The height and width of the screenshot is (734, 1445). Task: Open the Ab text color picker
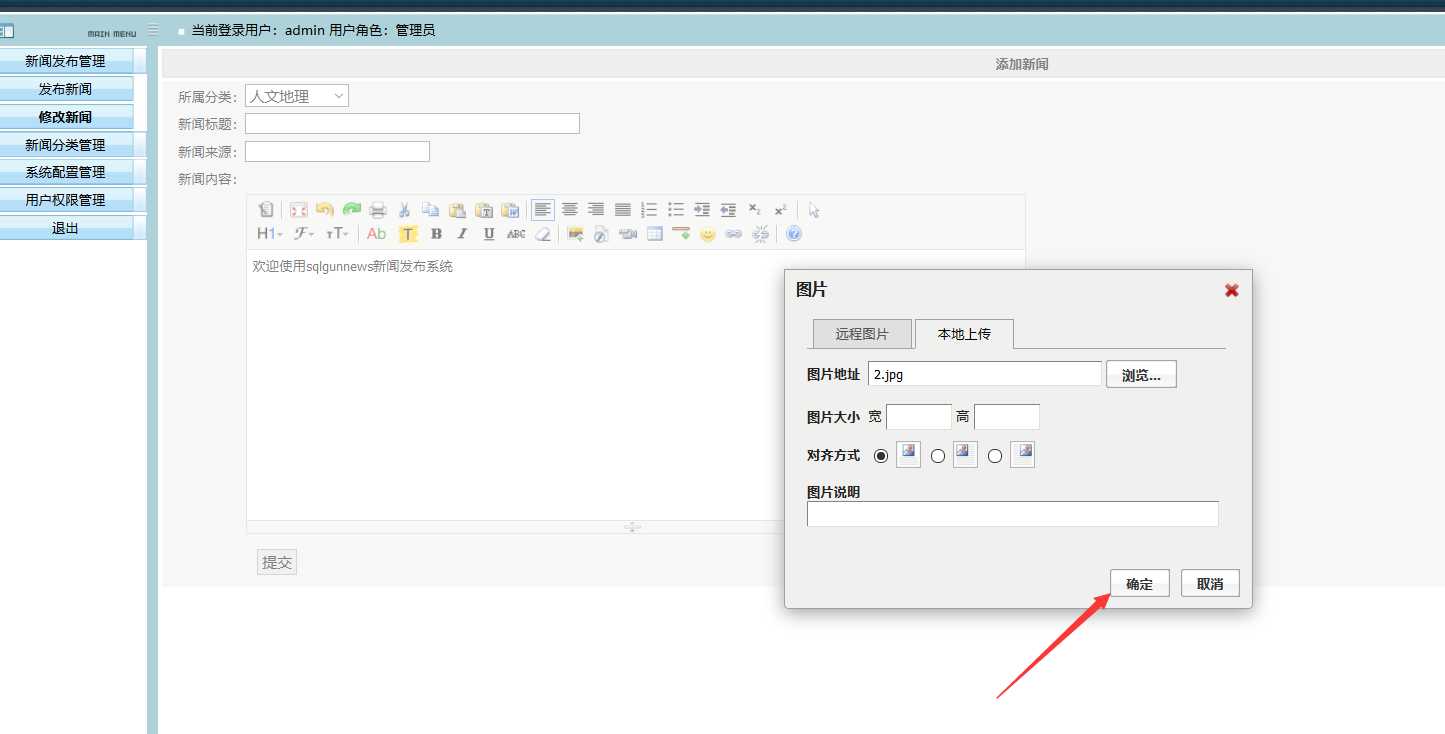tap(377, 234)
